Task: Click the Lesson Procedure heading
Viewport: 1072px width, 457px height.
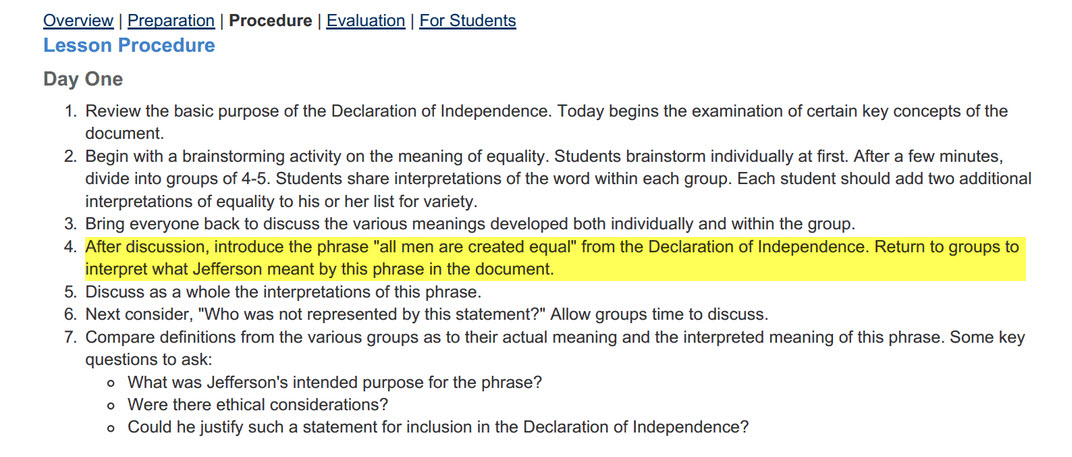Action: (x=129, y=46)
